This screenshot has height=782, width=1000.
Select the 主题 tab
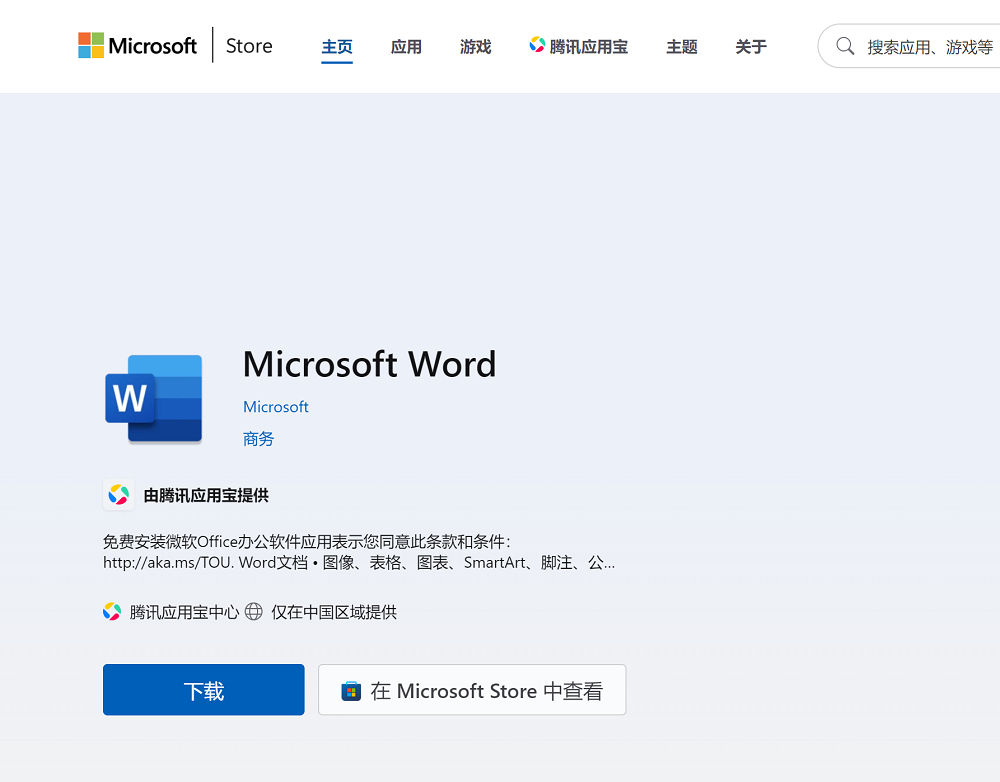click(682, 47)
